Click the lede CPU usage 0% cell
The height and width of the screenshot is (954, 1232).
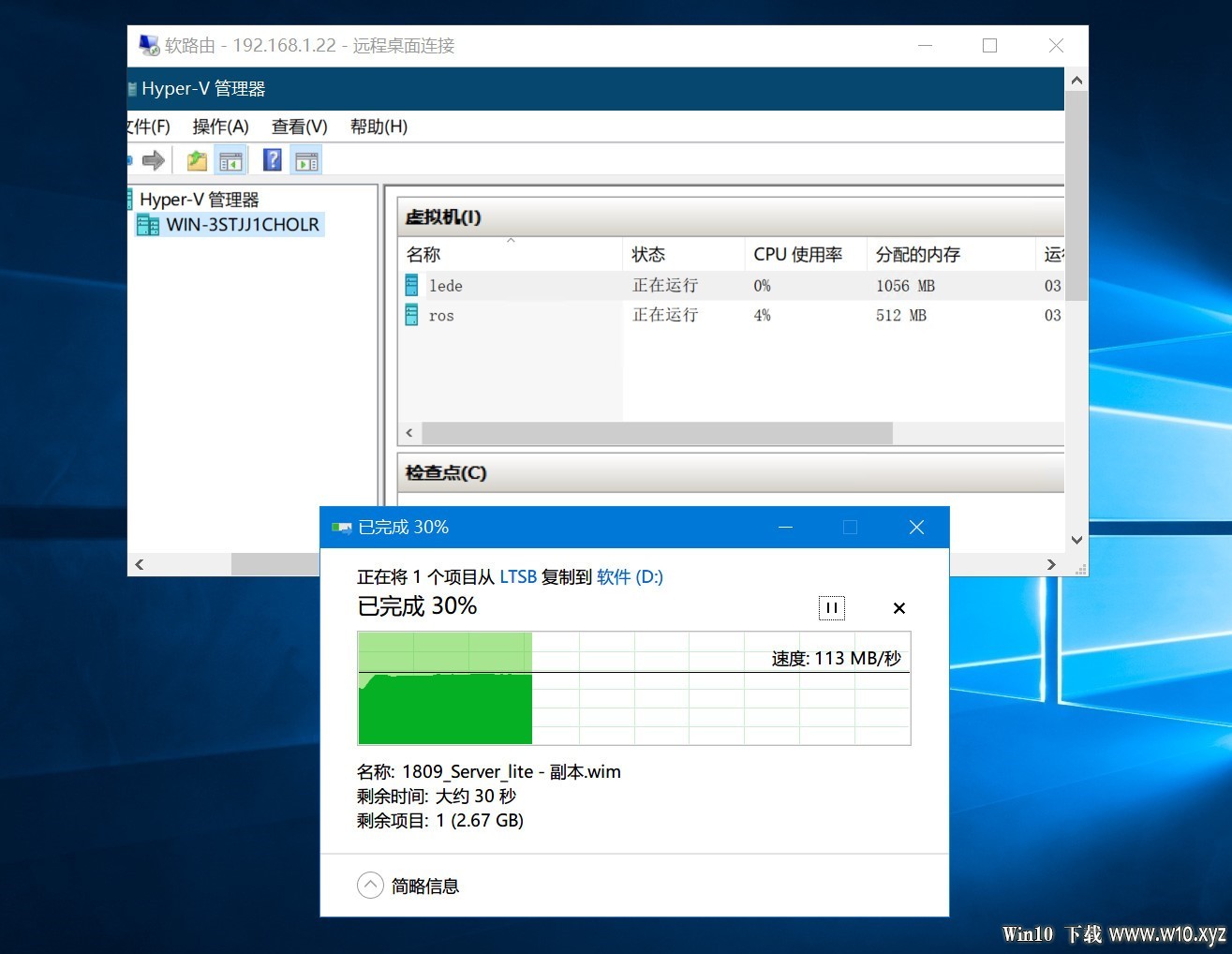click(x=763, y=286)
